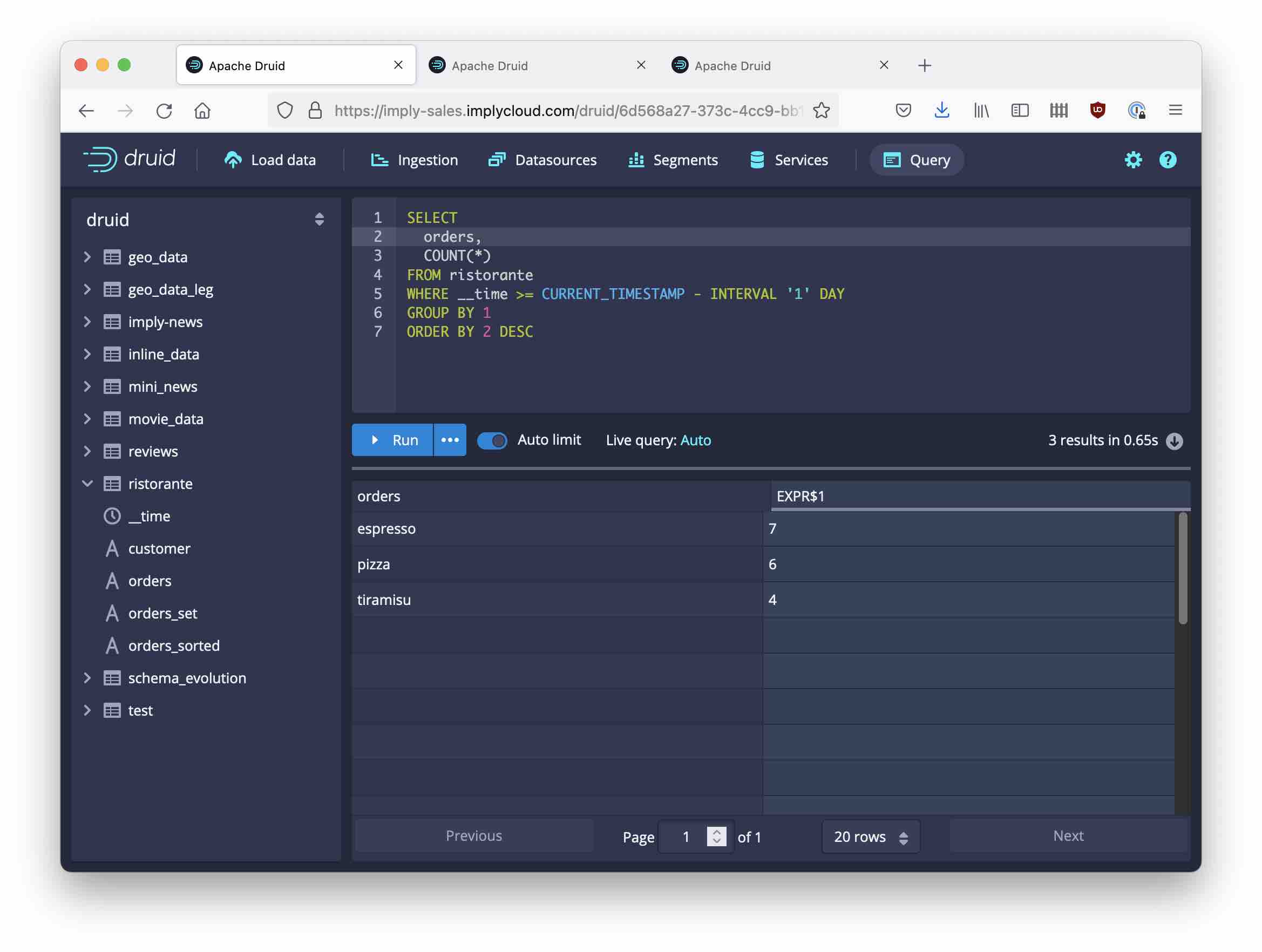
Task: Collapse the ristorante table tree
Action: click(x=87, y=484)
